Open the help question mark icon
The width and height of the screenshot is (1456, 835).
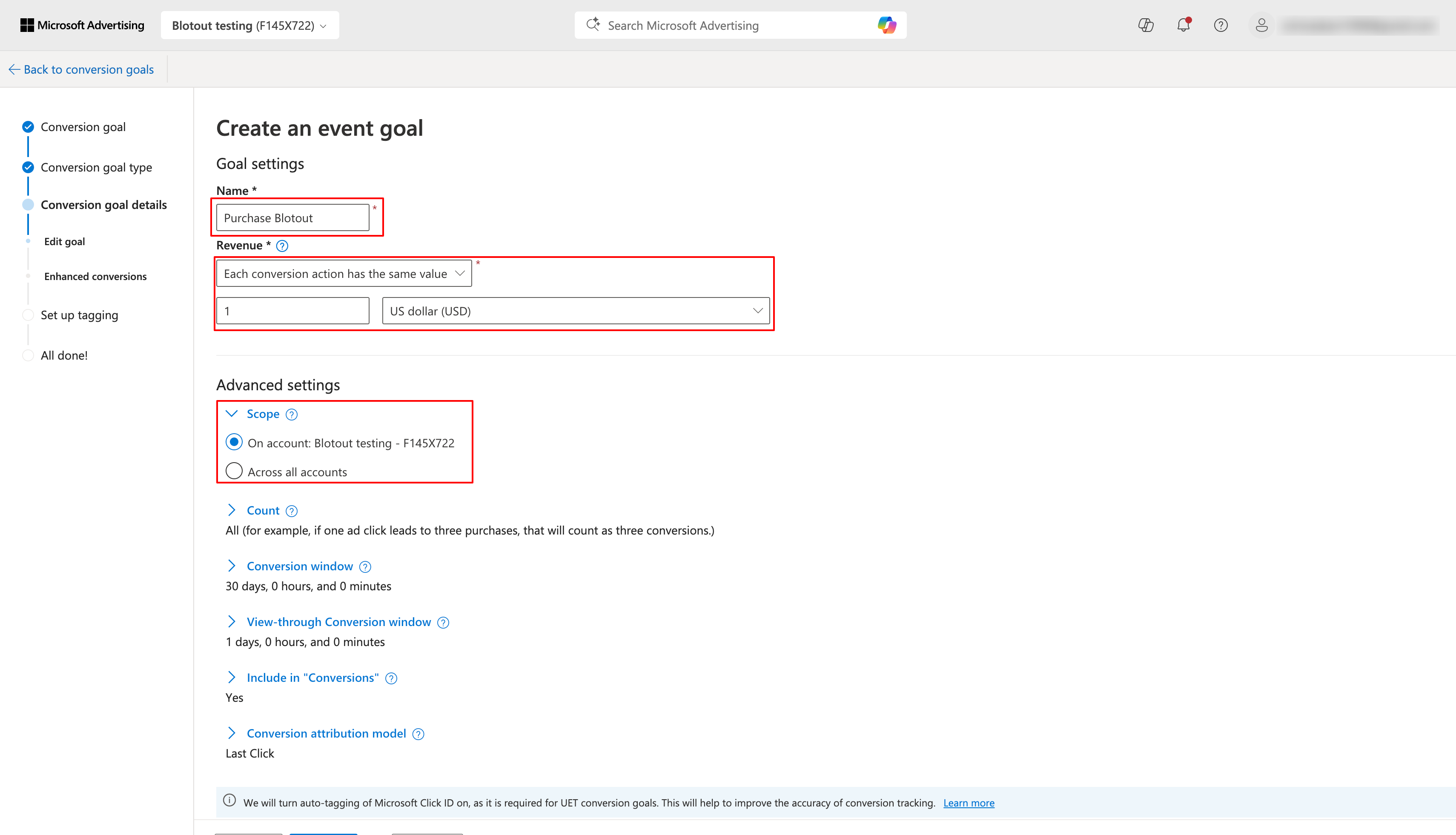click(x=1220, y=25)
